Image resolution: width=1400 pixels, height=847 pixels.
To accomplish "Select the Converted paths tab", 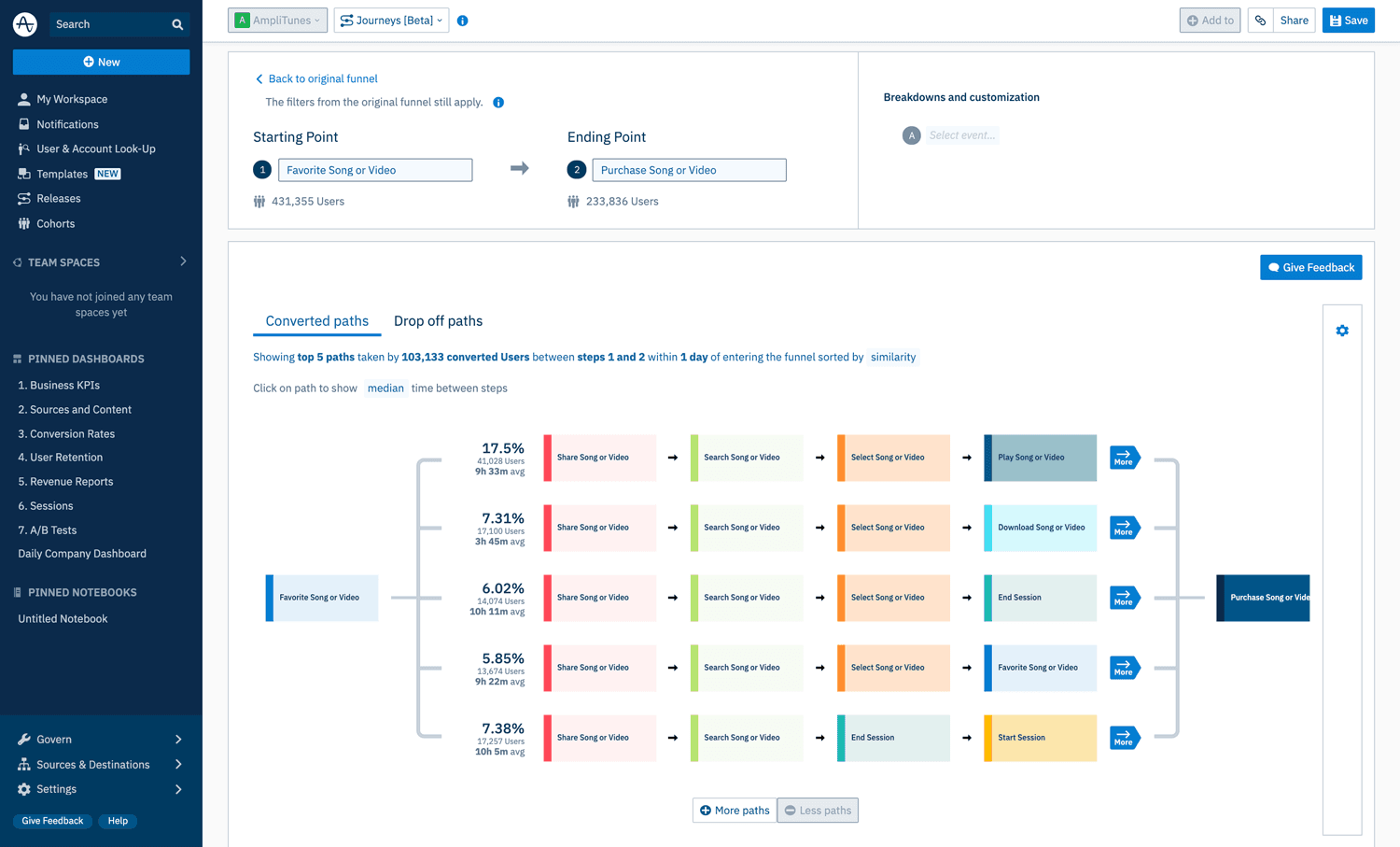I will coord(316,320).
